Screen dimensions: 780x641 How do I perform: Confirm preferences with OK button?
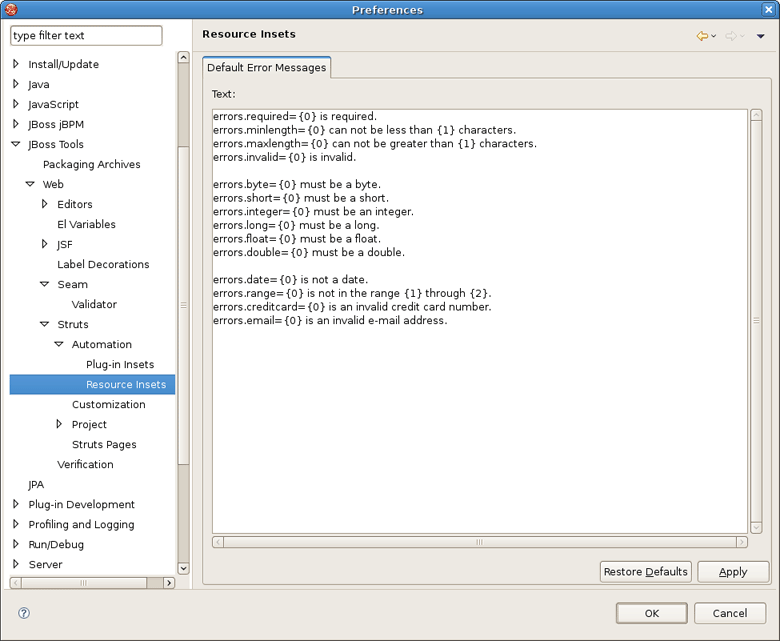tap(651, 613)
